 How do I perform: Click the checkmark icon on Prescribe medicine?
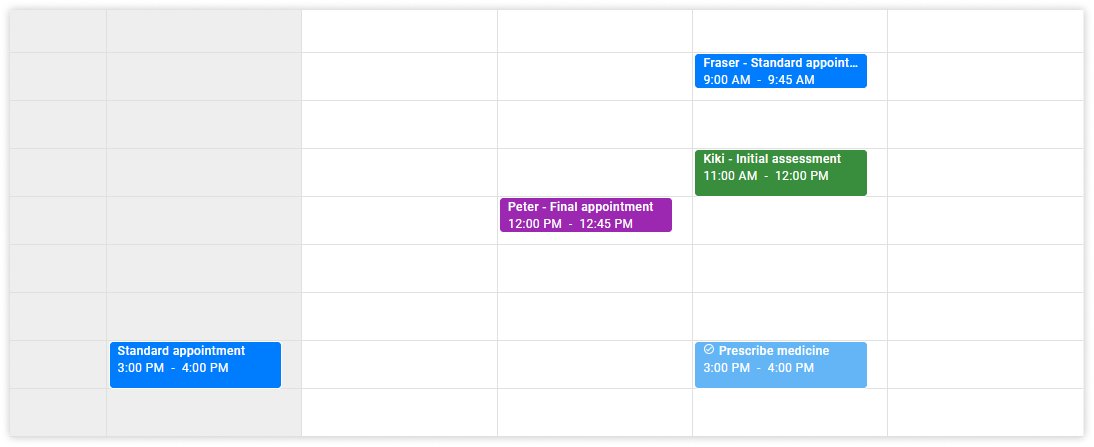tap(709, 350)
